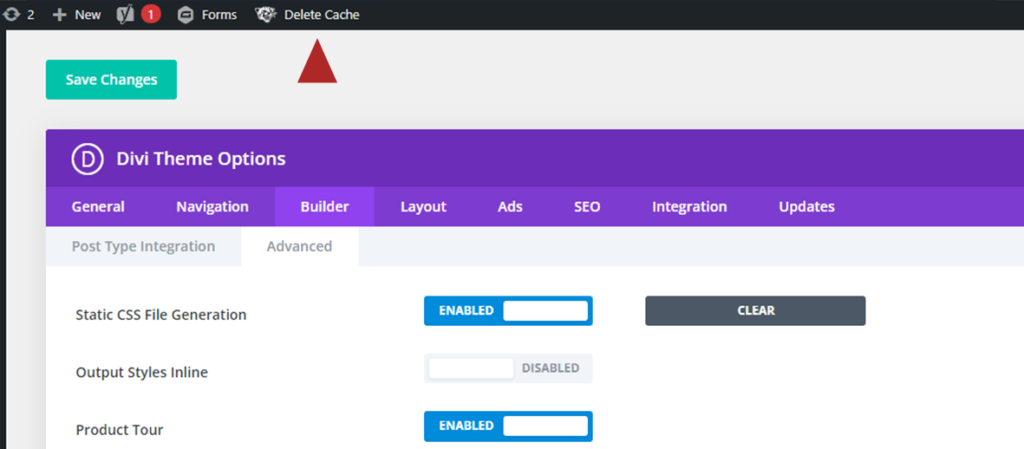Click the updates refresh icon in admin bar
Image resolution: width=1024 pixels, height=449 pixels.
[11, 14]
